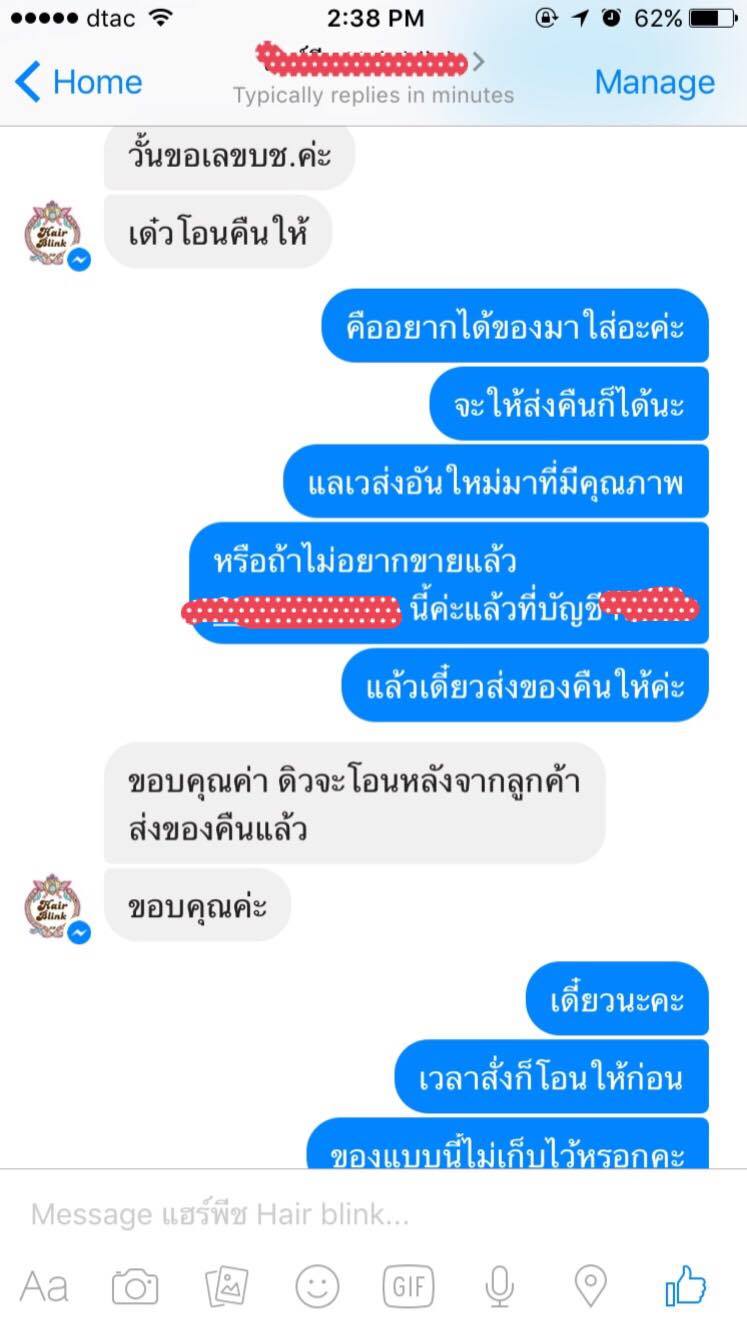Expand the conversation name chevron

(479, 62)
